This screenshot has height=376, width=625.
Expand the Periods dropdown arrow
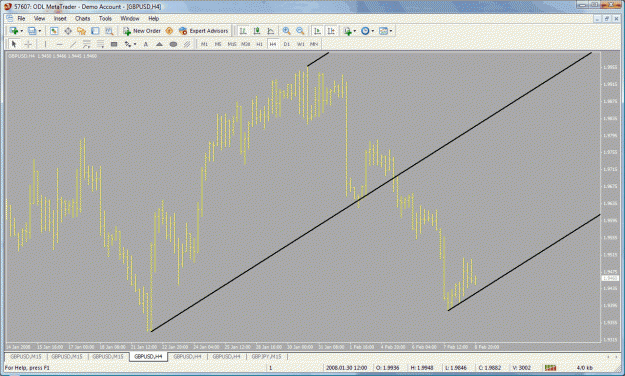pos(373,31)
